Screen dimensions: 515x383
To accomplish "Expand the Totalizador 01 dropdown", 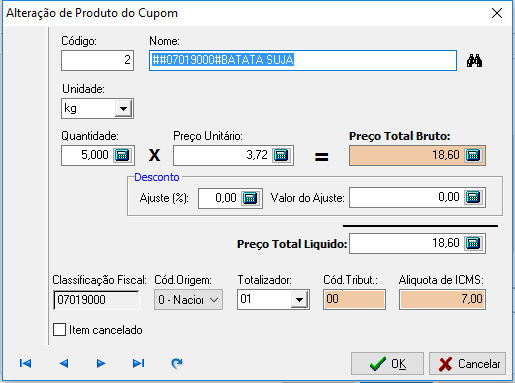I will (299, 300).
